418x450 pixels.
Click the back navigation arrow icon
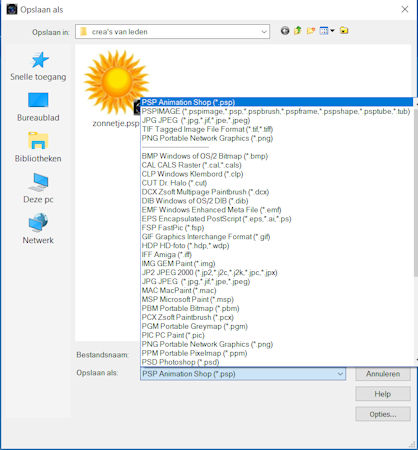coord(285,31)
